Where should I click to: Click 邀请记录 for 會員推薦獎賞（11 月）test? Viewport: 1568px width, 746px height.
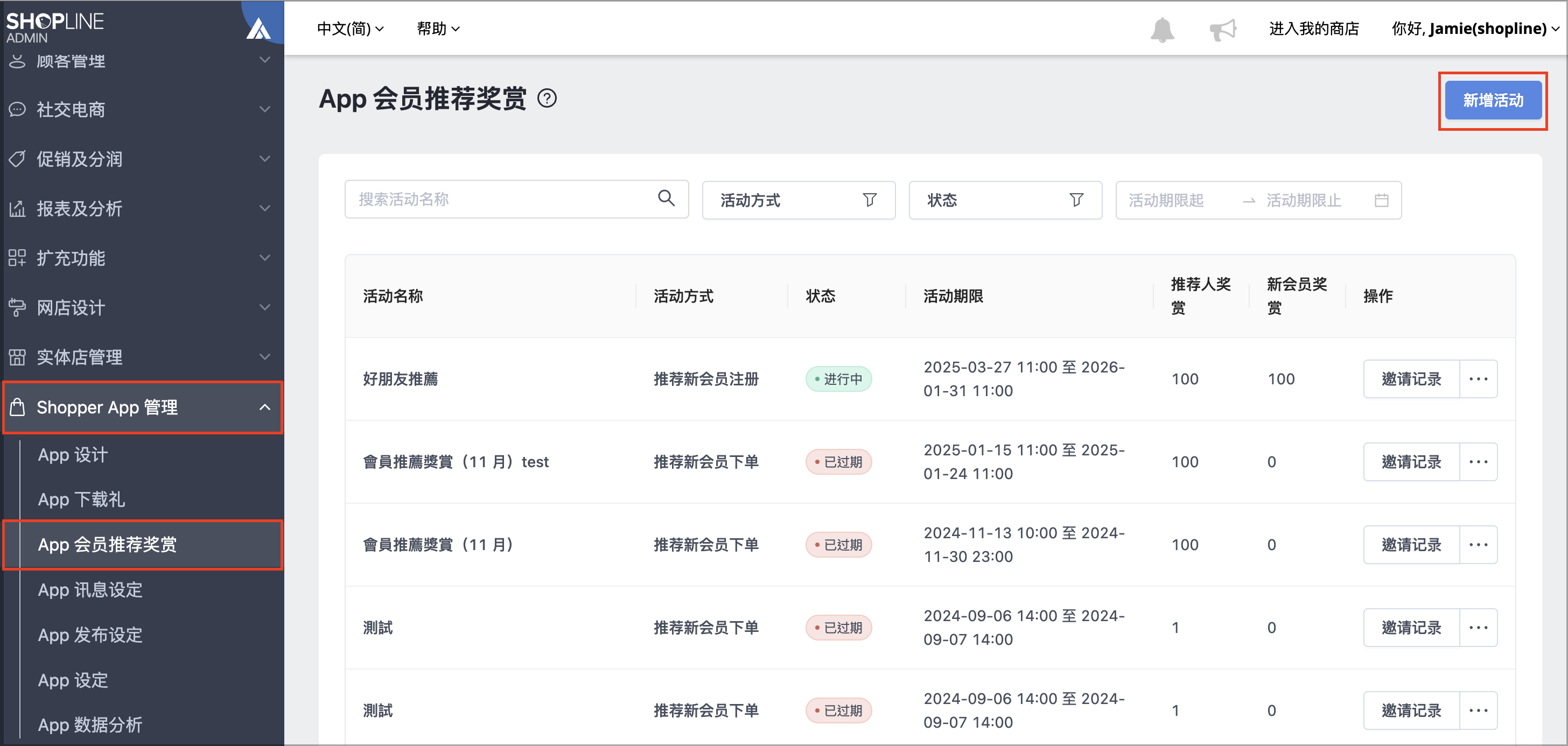click(1411, 462)
